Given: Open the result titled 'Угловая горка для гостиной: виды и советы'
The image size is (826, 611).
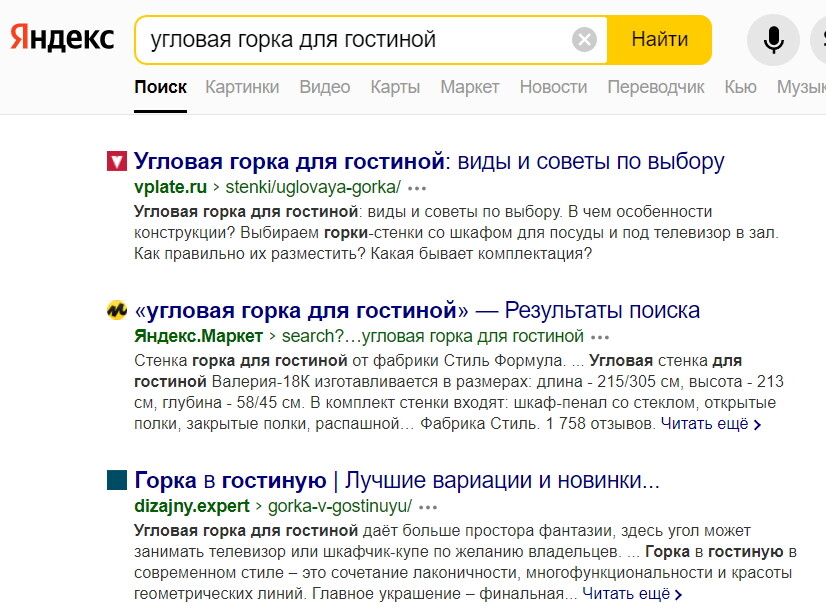Looking at the screenshot, I should (429, 161).
